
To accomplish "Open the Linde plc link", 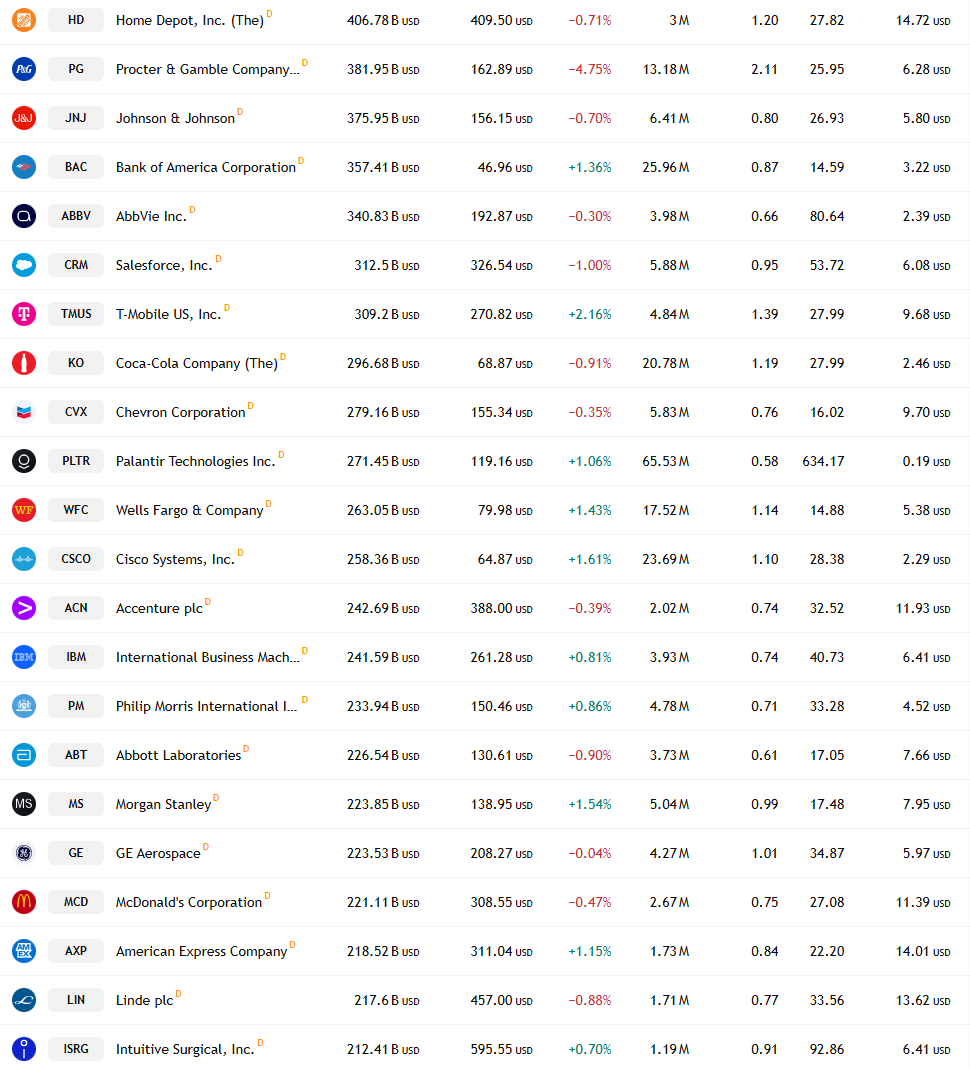I will click(x=145, y=1001).
